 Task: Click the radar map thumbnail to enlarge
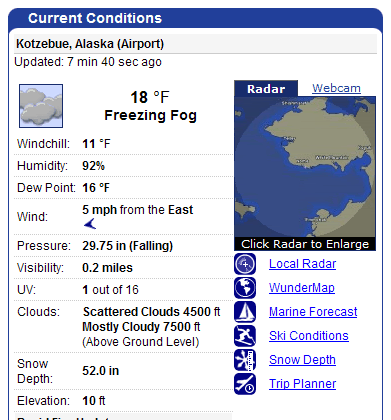pyautogui.click(x=305, y=167)
